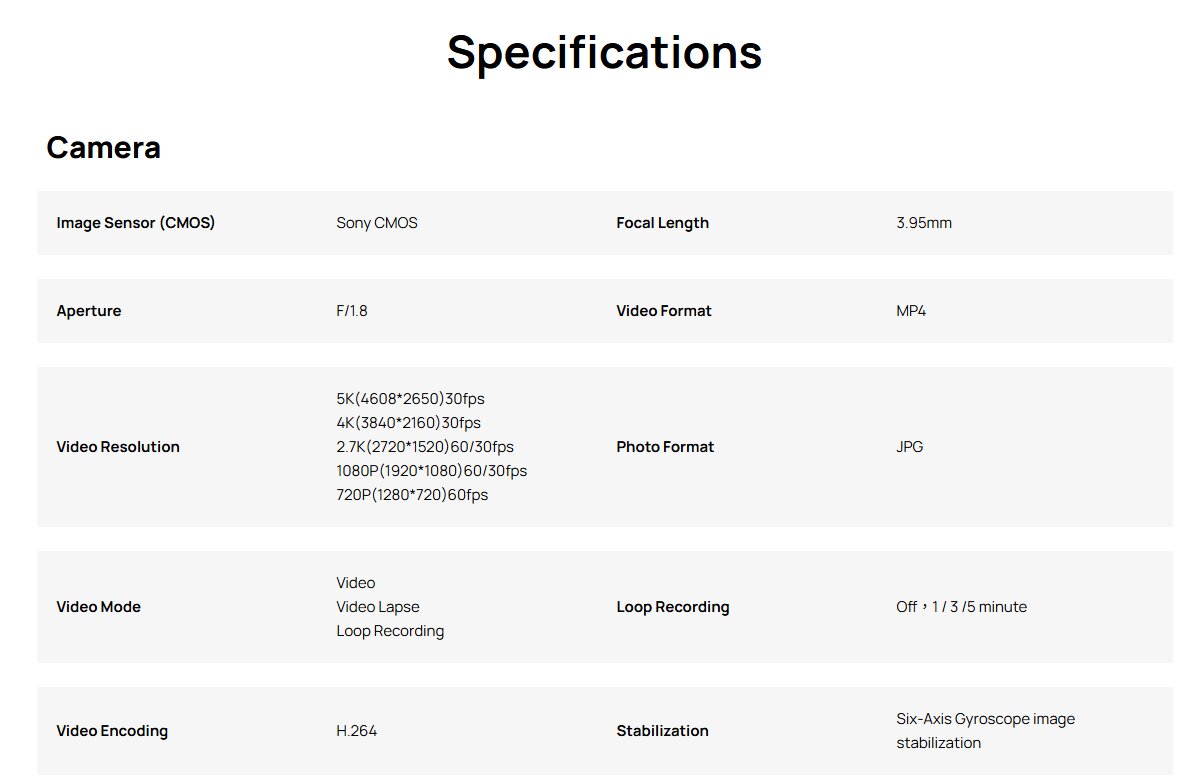Click the MP4 video format value
The height and width of the screenshot is (783, 1185).
coord(911,311)
